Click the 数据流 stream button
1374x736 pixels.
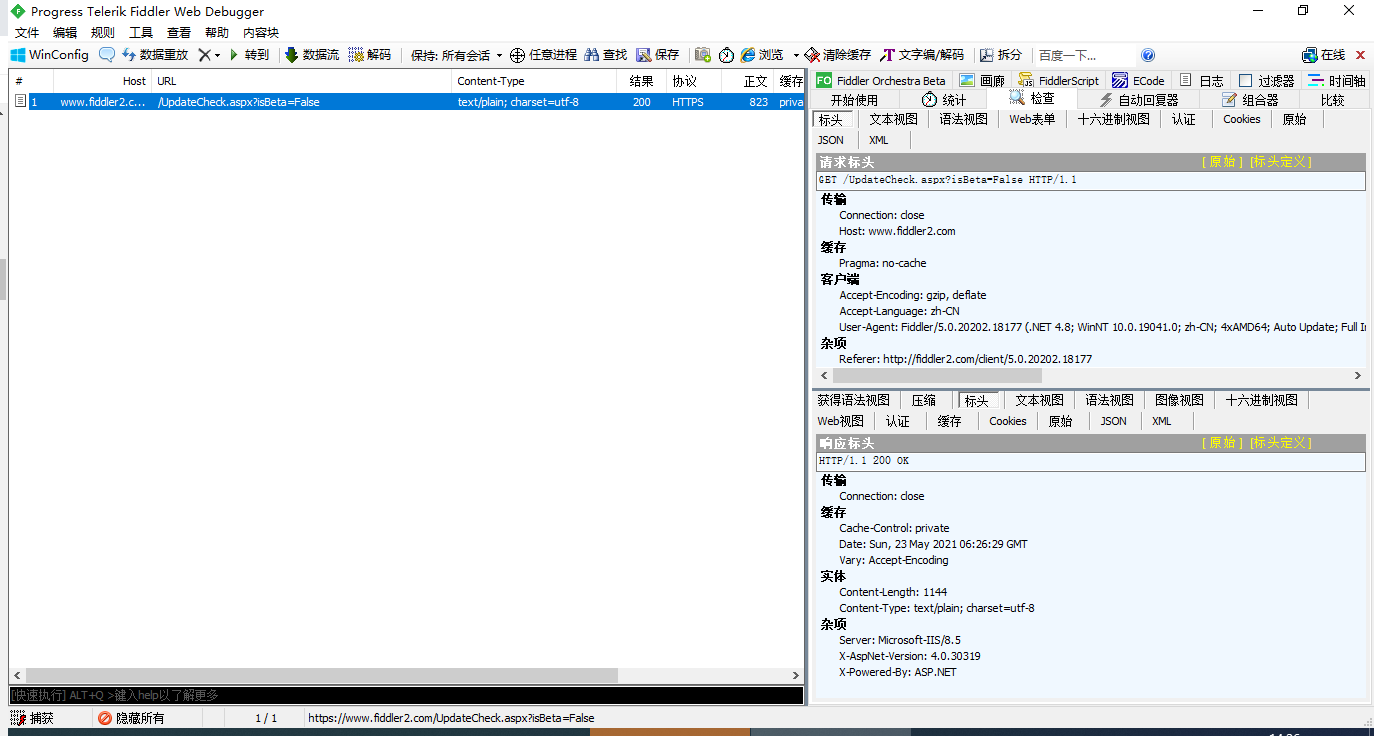tap(312, 55)
